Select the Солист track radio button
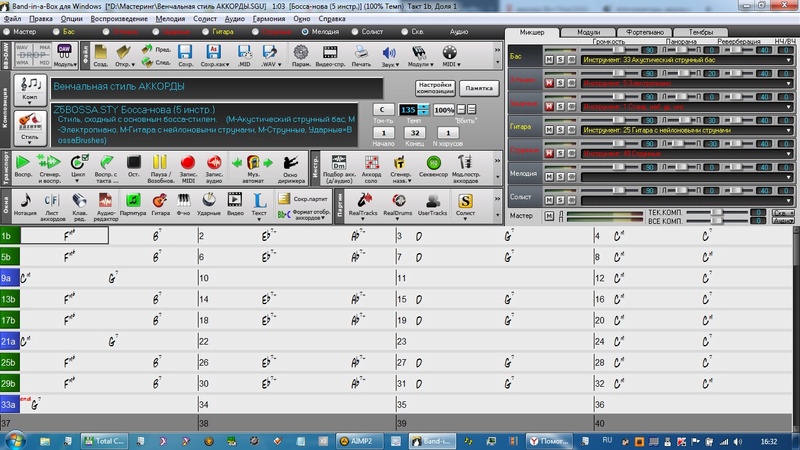Image resolution: width=800 pixels, height=450 pixels. point(355,32)
